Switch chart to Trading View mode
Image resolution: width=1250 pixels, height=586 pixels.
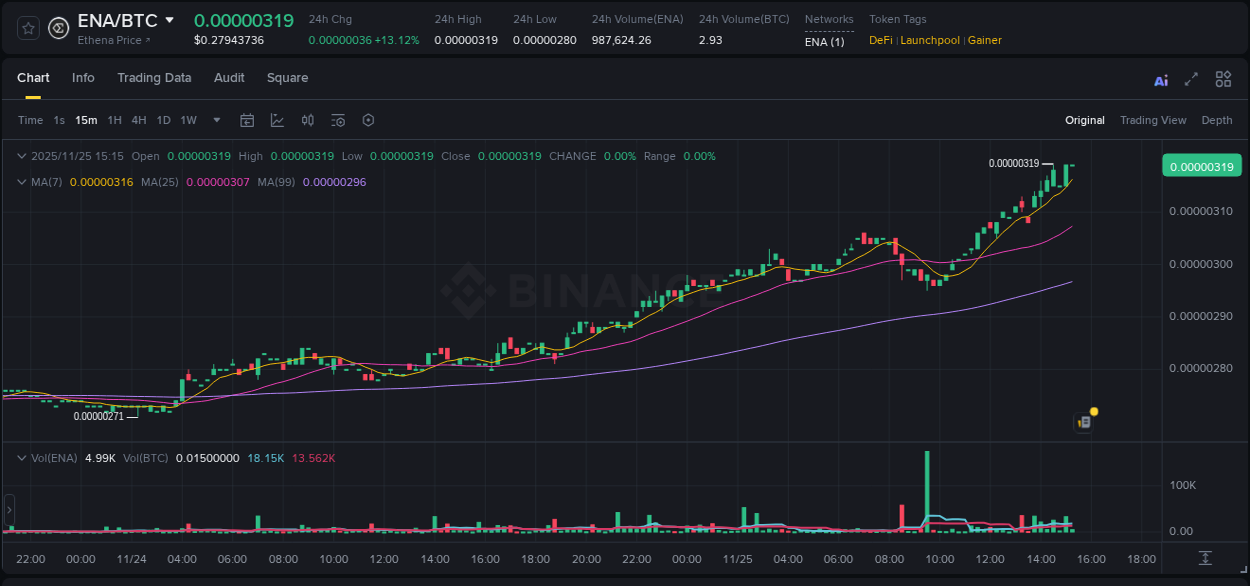1153,120
